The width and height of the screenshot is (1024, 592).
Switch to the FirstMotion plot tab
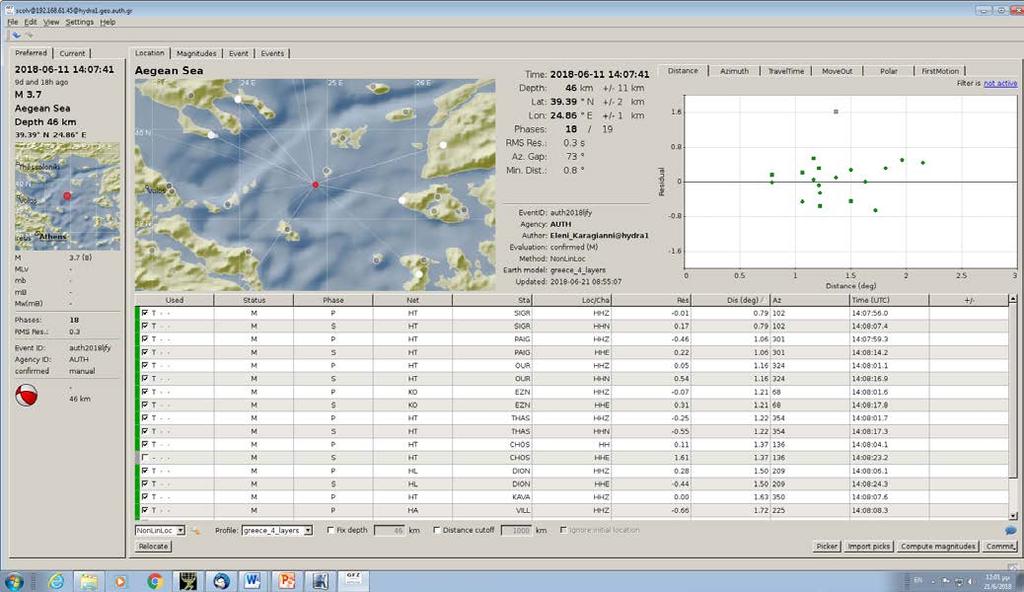(940, 71)
